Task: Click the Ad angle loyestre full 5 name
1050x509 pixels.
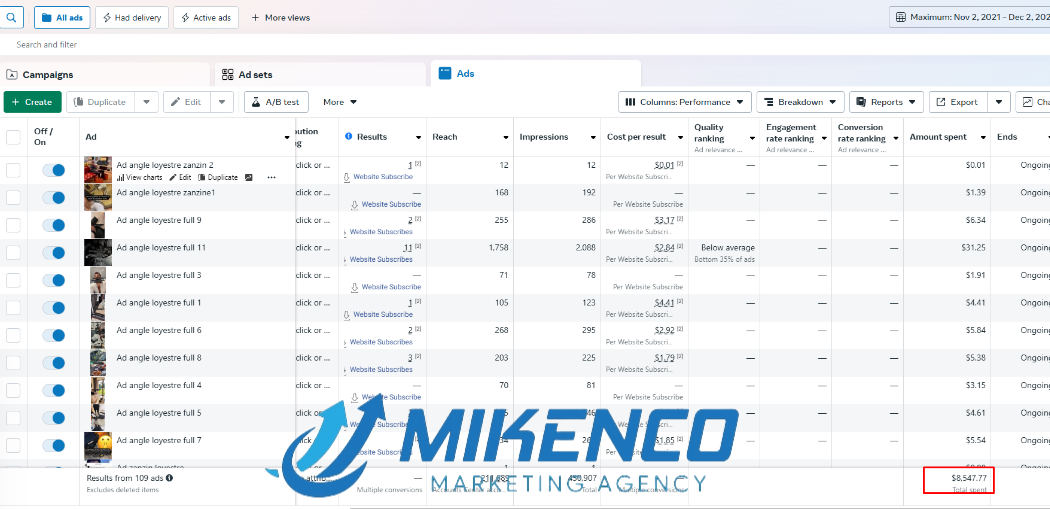Action: click(x=159, y=413)
